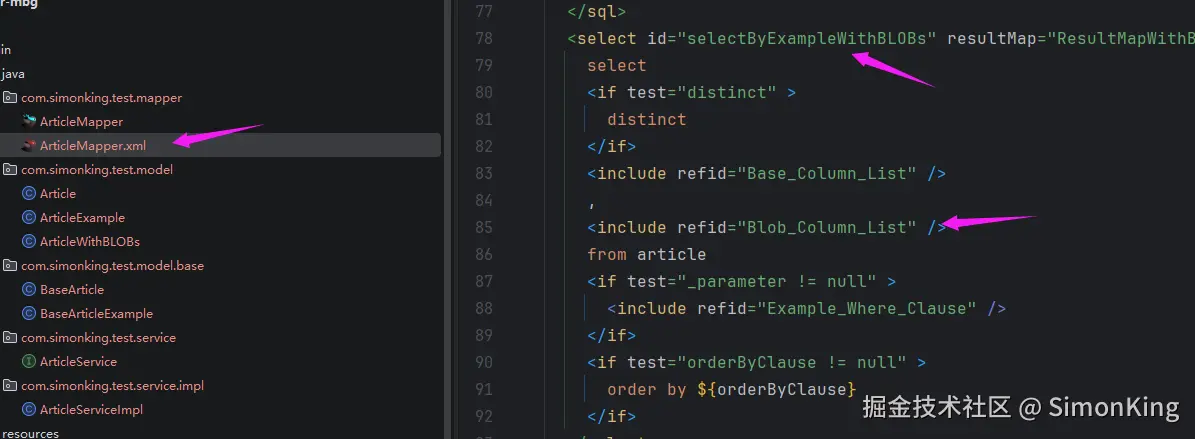Image resolution: width=1195 pixels, height=439 pixels.
Task: Click the ArticleMapper.xml file icon
Action: coord(30,146)
